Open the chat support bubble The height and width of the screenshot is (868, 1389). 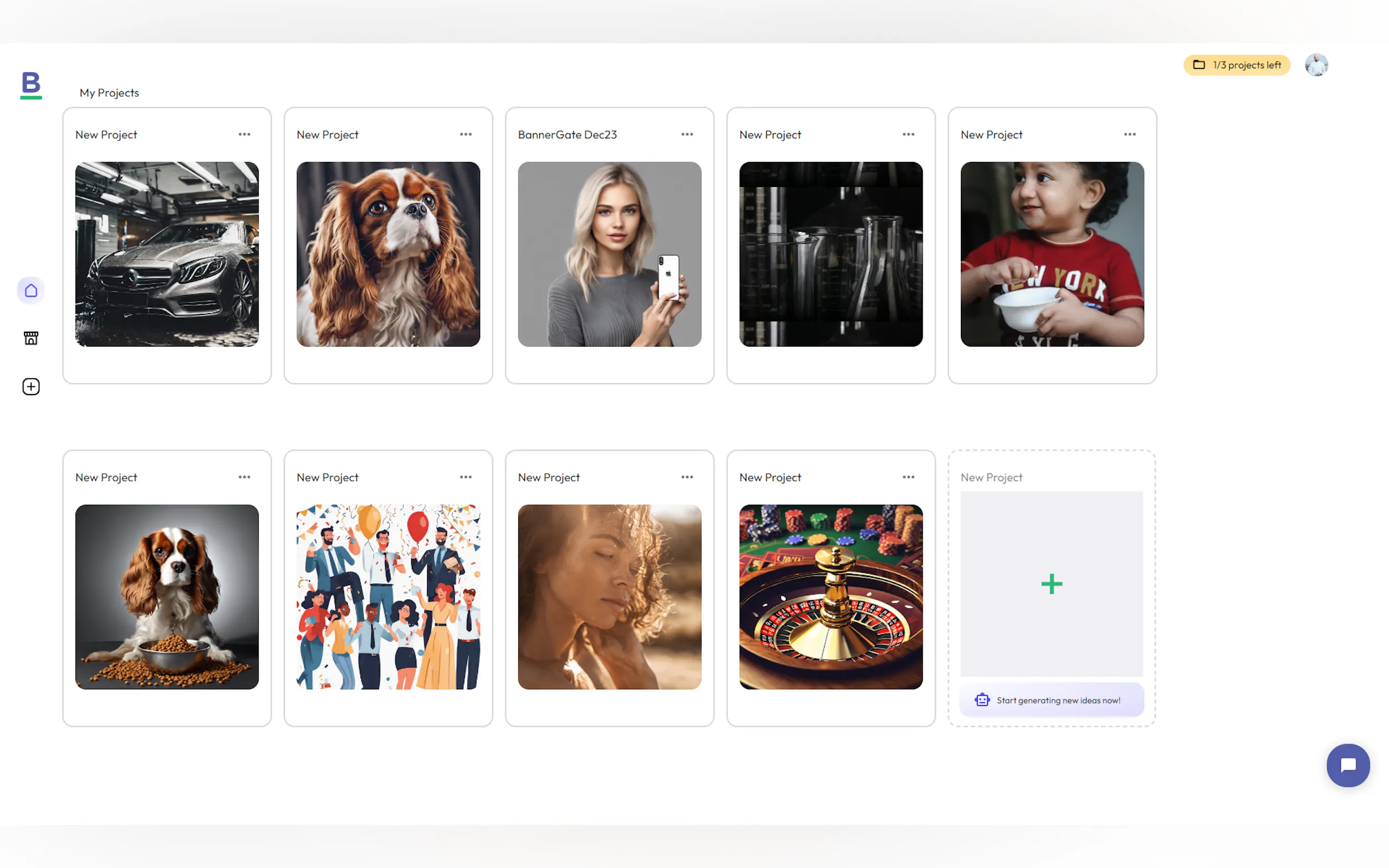pyautogui.click(x=1347, y=765)
